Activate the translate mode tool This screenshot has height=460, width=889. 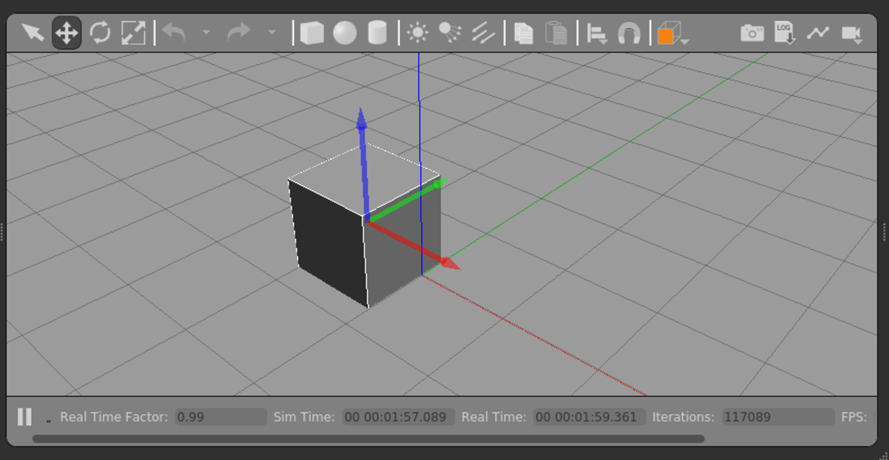pyautogui.click(x=66, y=33)
